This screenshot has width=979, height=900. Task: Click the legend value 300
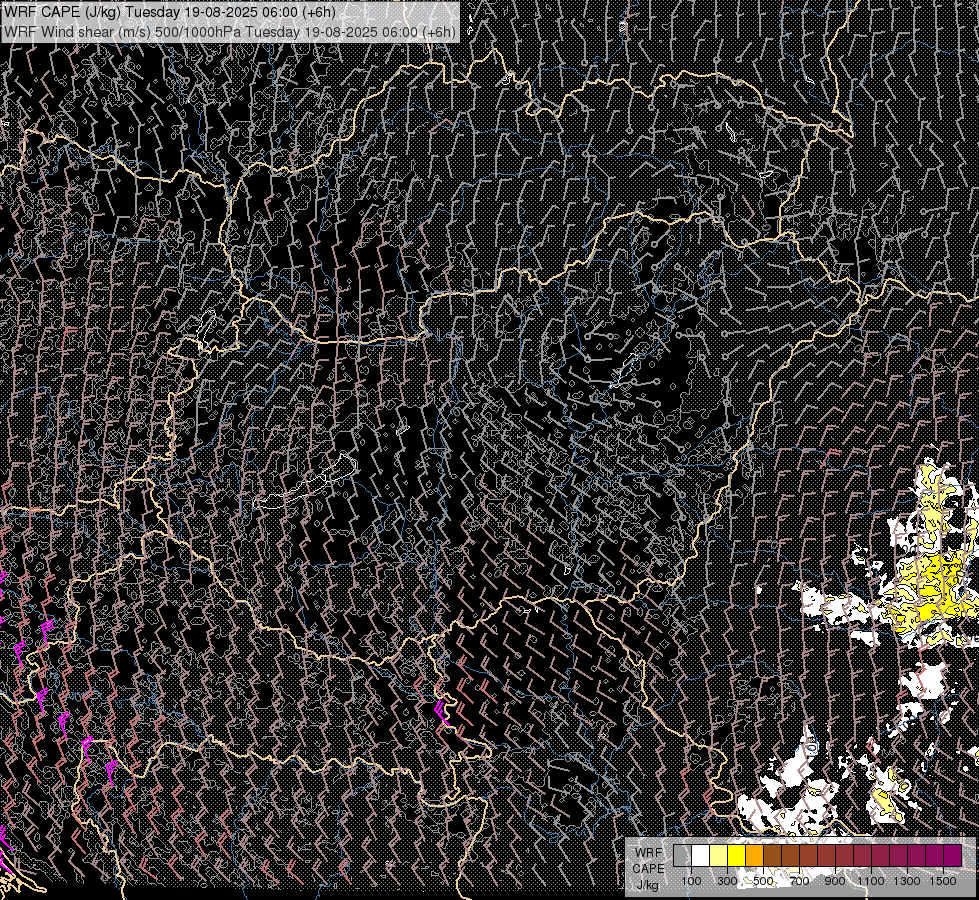tap(727, 881)
